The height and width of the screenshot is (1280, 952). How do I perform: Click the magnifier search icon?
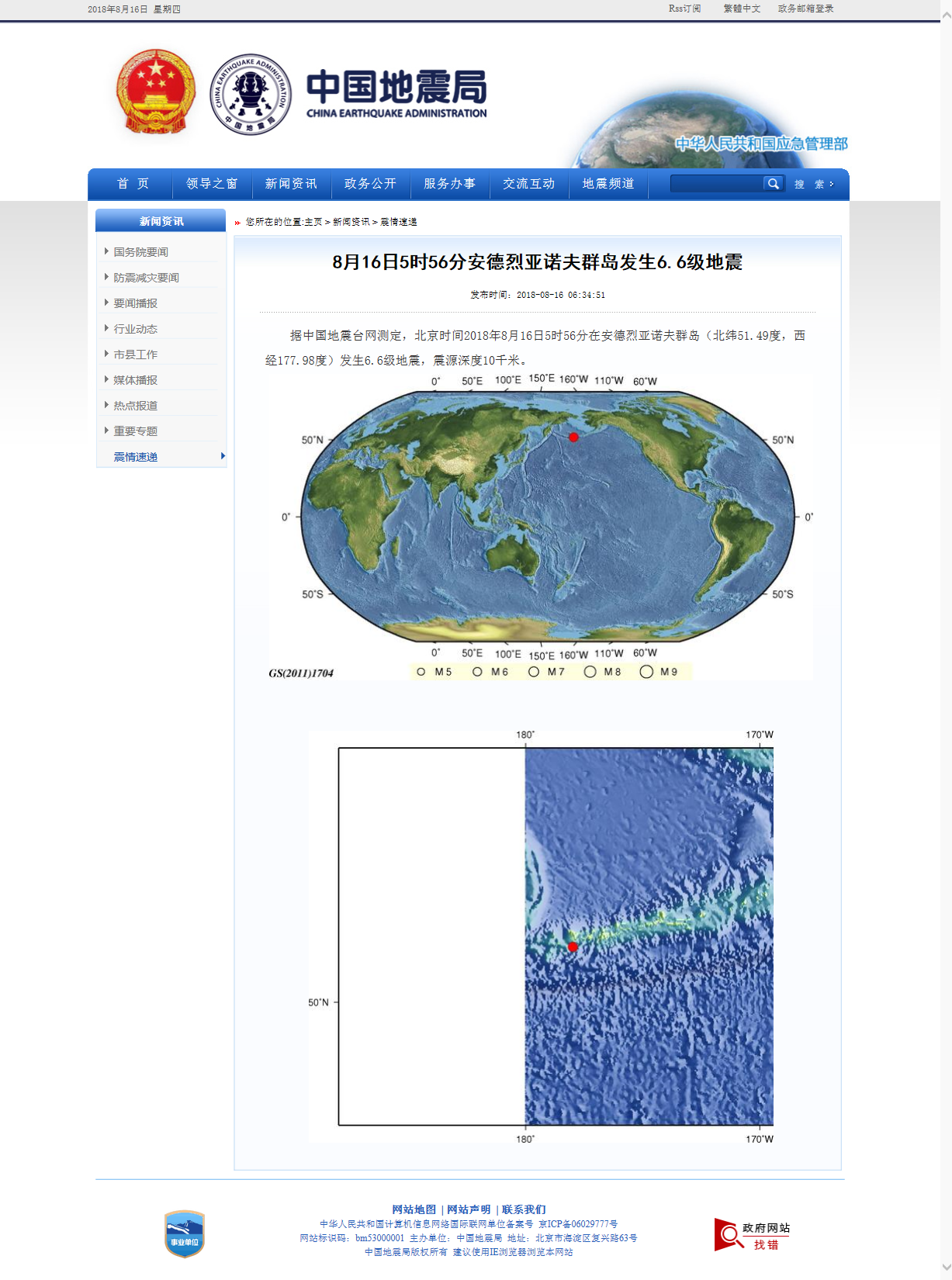click(x=773, y=184)
